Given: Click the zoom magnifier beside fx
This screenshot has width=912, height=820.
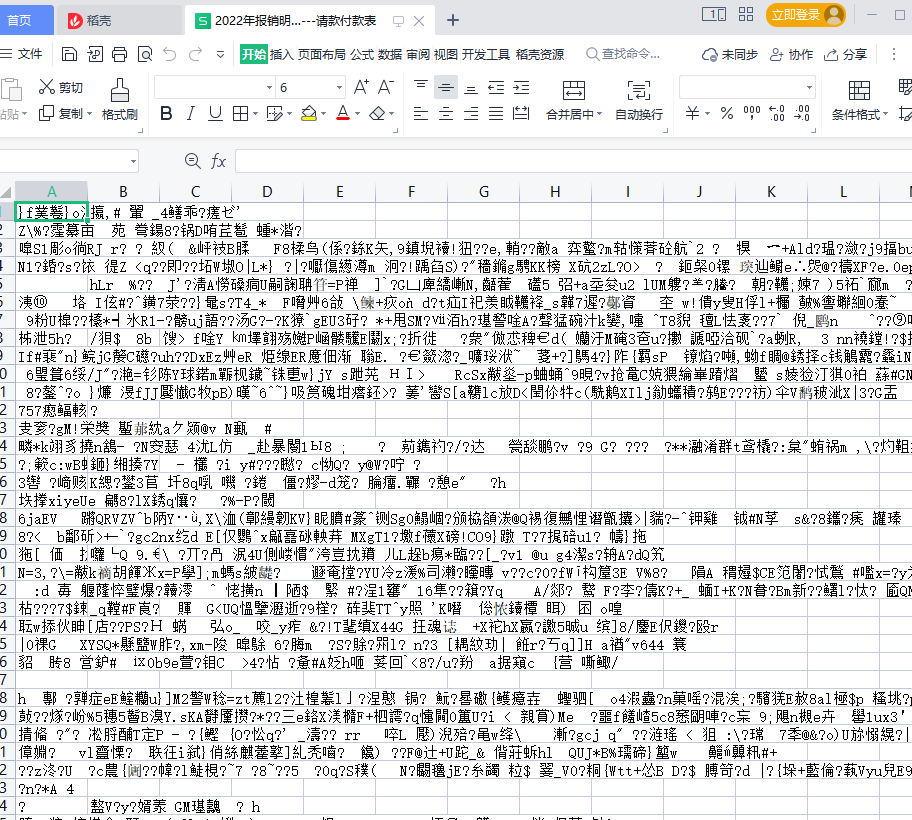Looking at the screenshot, I should (193, 161).
